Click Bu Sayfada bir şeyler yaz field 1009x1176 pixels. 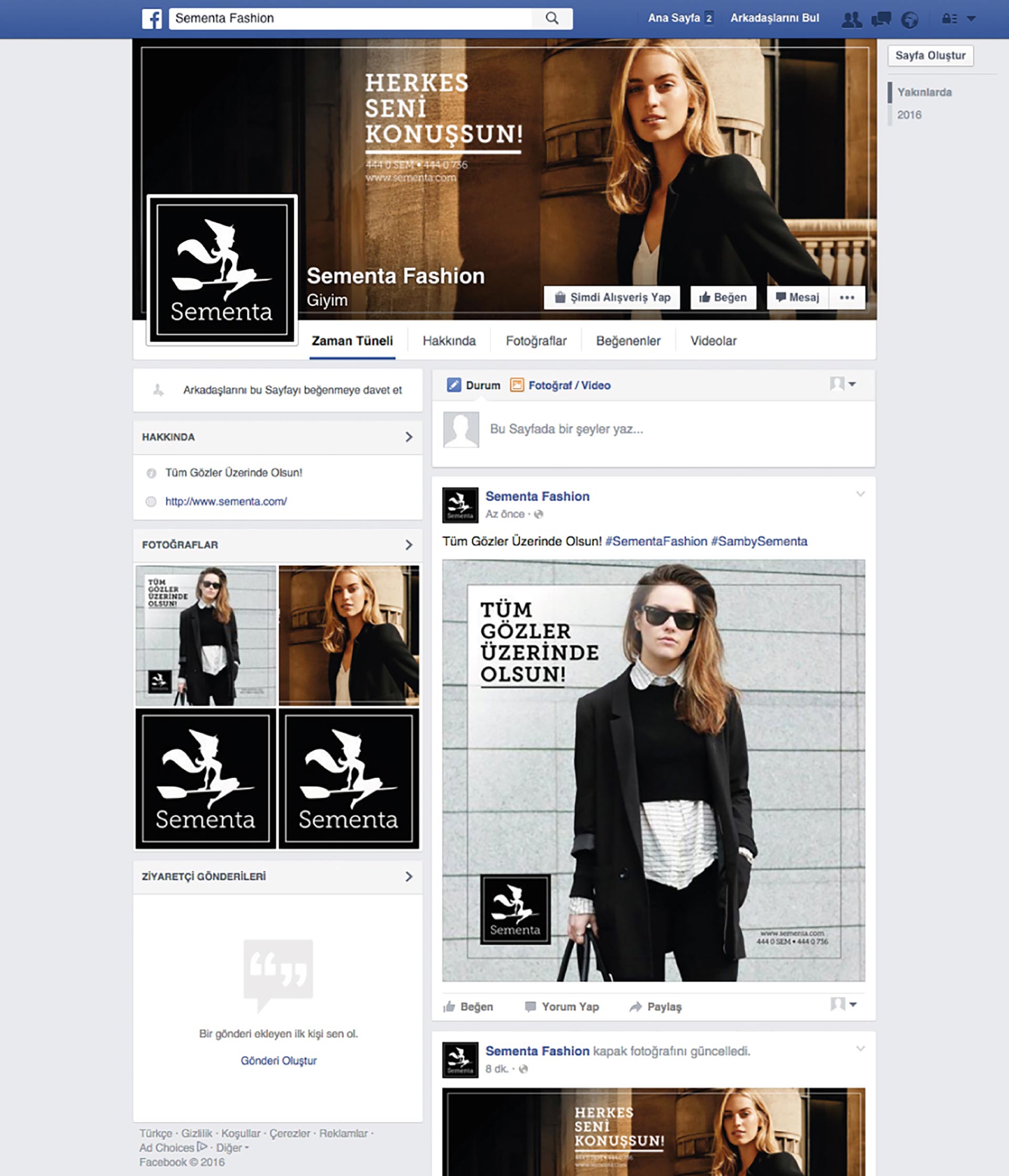567,429
